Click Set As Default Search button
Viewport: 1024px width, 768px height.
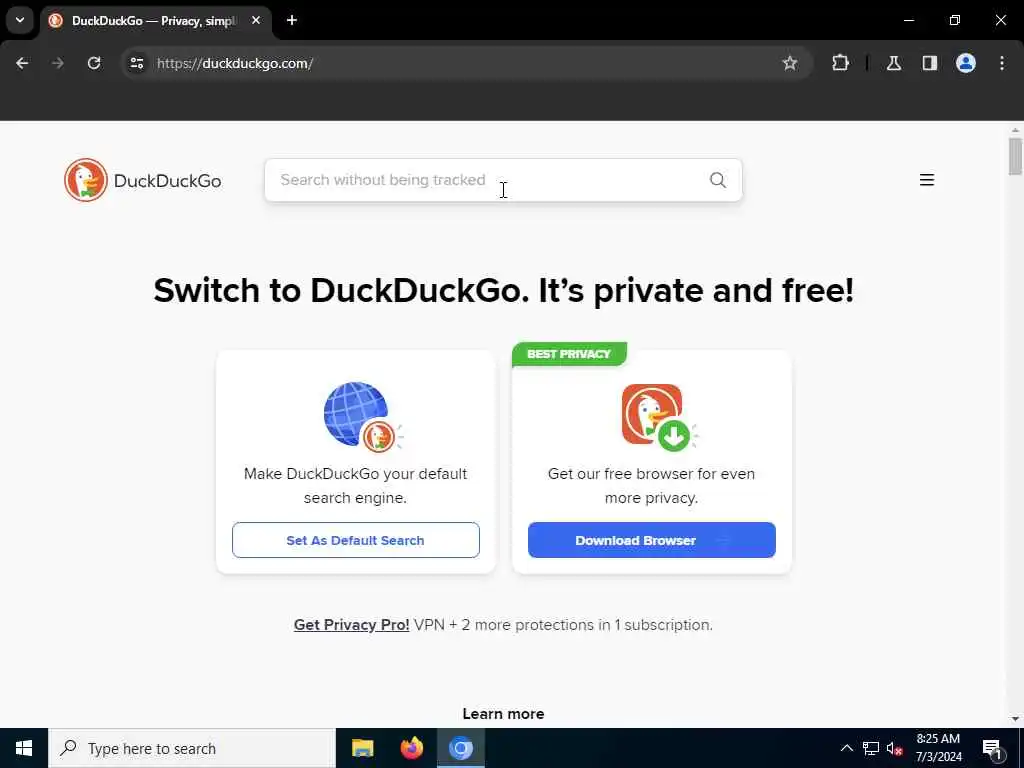pyautogui.click(x=356, y=540)
